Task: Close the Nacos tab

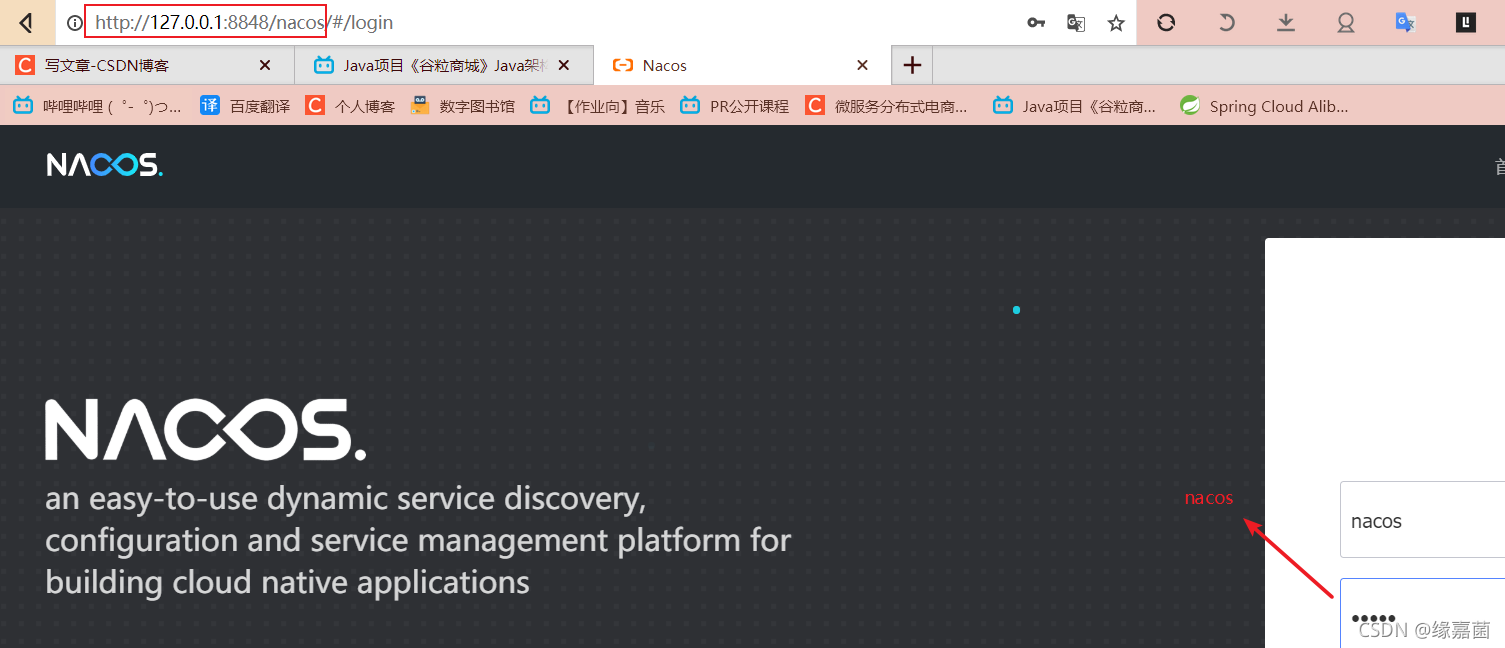Action: click(862, 65)
